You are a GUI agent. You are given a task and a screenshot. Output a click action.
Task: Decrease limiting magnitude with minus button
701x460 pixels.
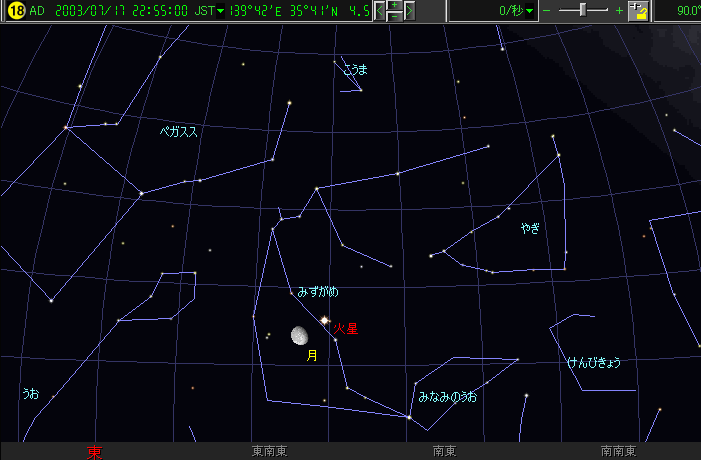[394, 17]
